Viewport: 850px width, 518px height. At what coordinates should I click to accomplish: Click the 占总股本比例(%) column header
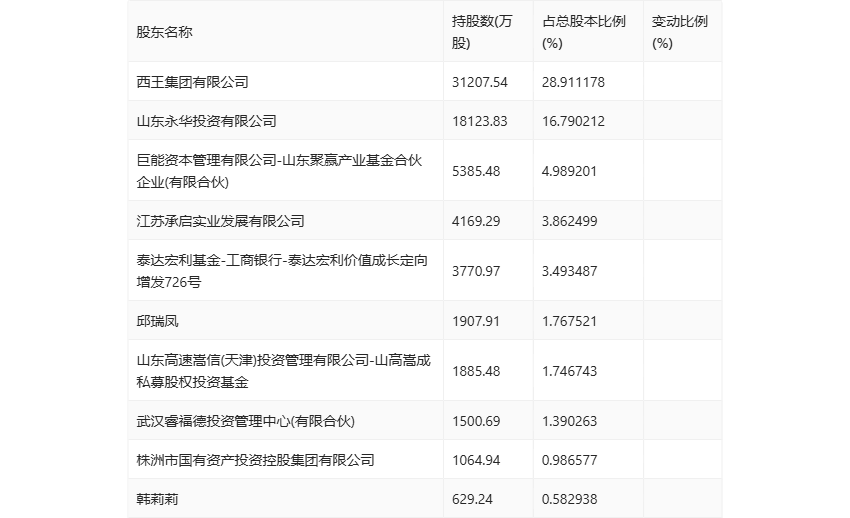(x=583, y=33)
